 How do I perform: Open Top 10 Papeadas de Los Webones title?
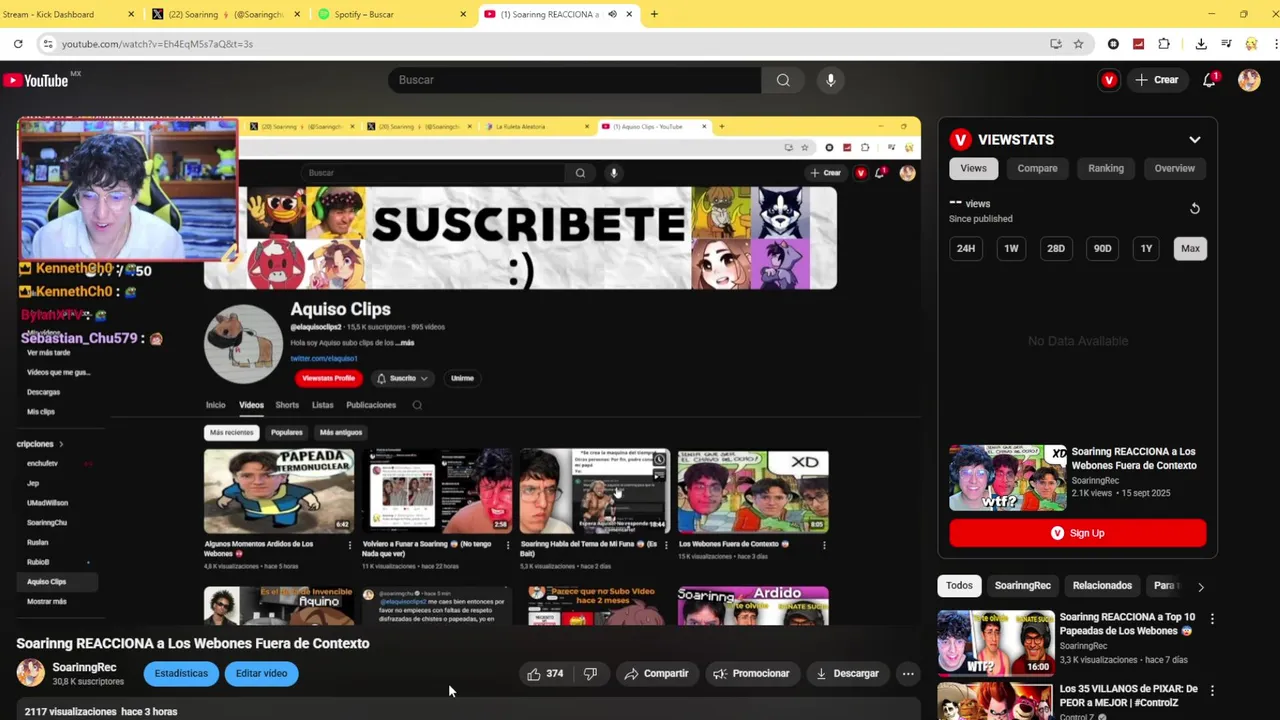tap(1127, 624)
